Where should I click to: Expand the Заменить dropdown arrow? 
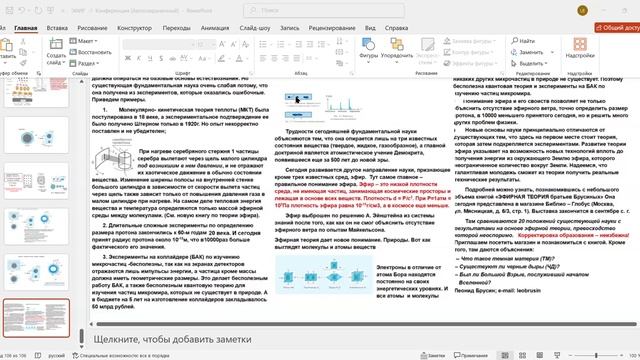[552, 52]
